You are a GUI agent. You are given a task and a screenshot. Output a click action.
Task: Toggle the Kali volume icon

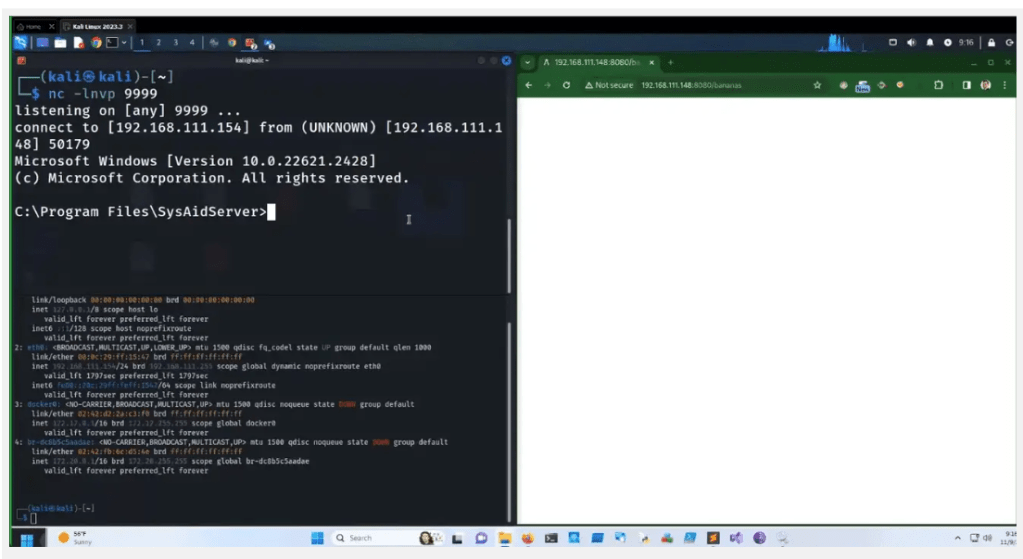click(911, 43)
